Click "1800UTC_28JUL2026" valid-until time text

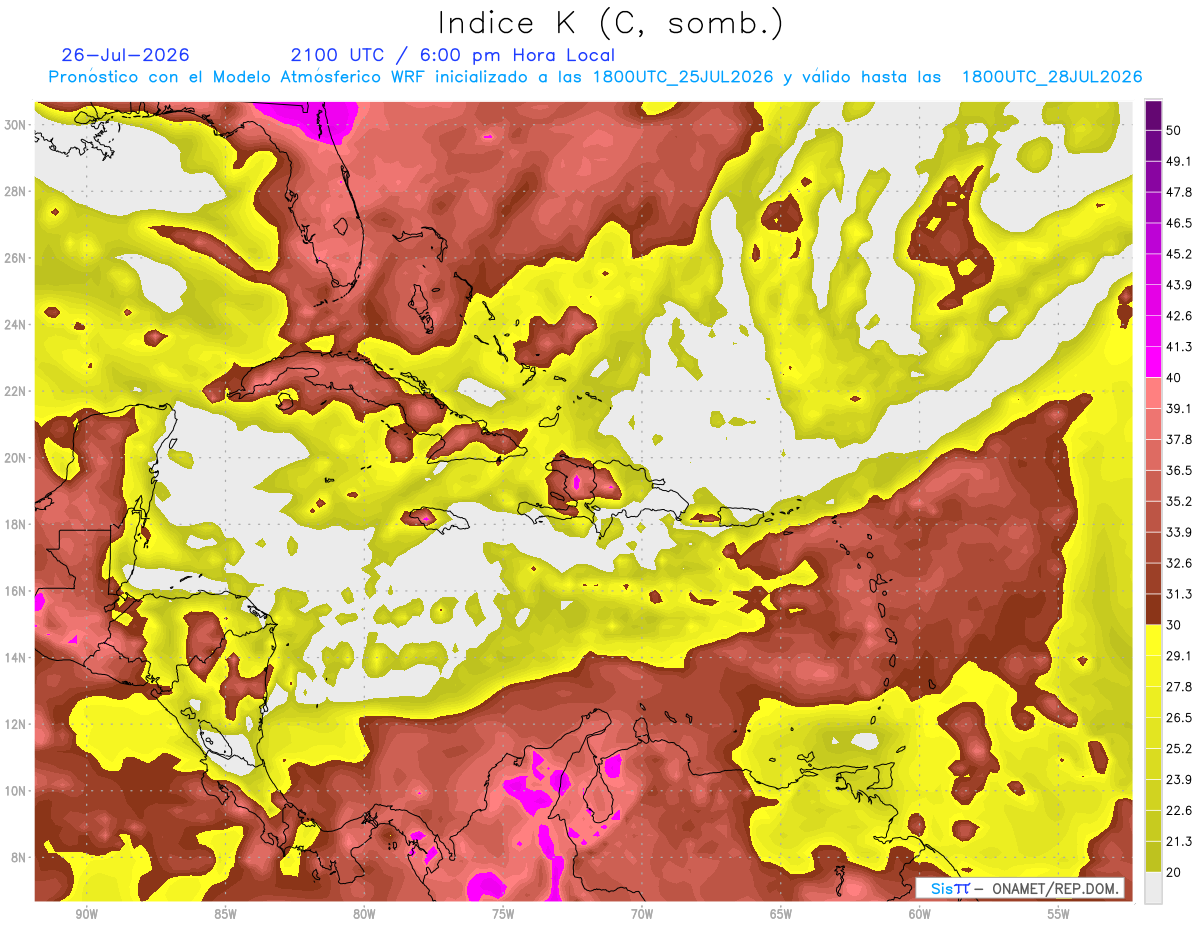(x=1052, y=77)
